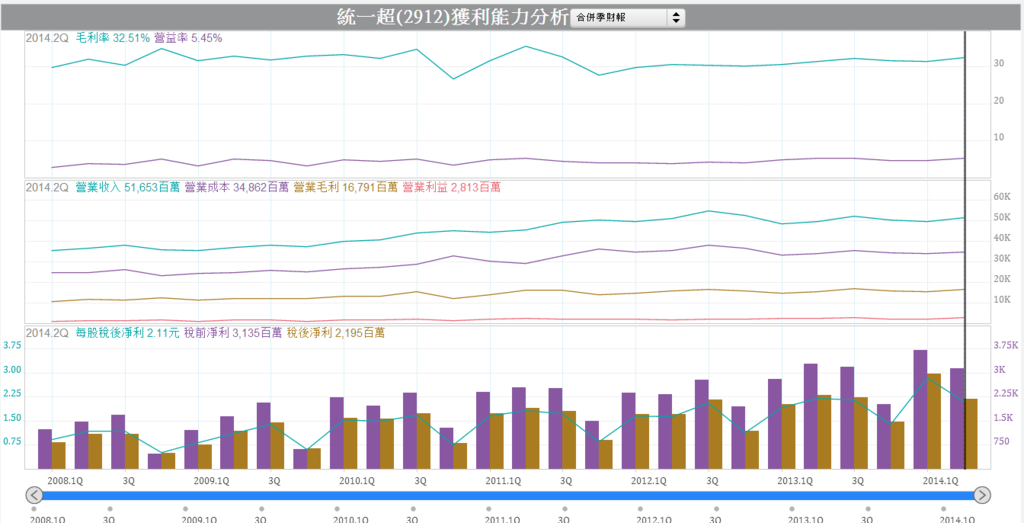Click the 3.00 left axis value
The height and width of the screenshot is (523, 1024).
pos(12,370)
